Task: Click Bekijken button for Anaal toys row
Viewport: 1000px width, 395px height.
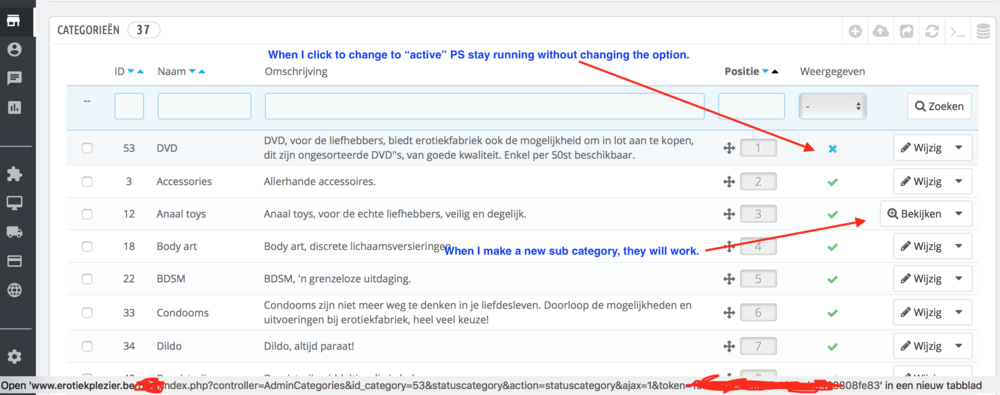Action: [x=914, y=214]
